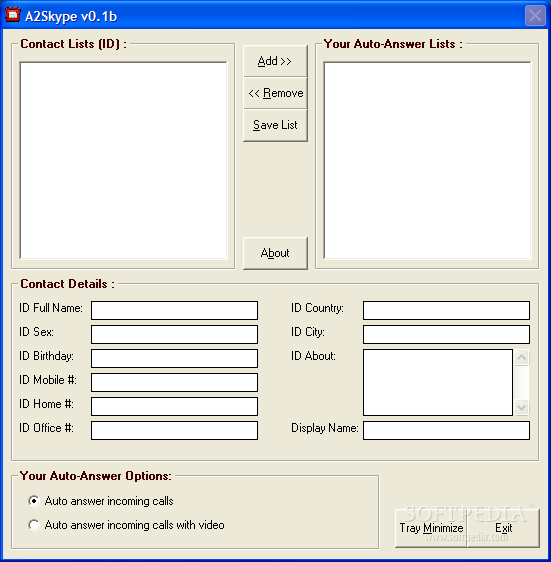Save the auto-answer list
This screenshot has width=551, height=562.
275,125
